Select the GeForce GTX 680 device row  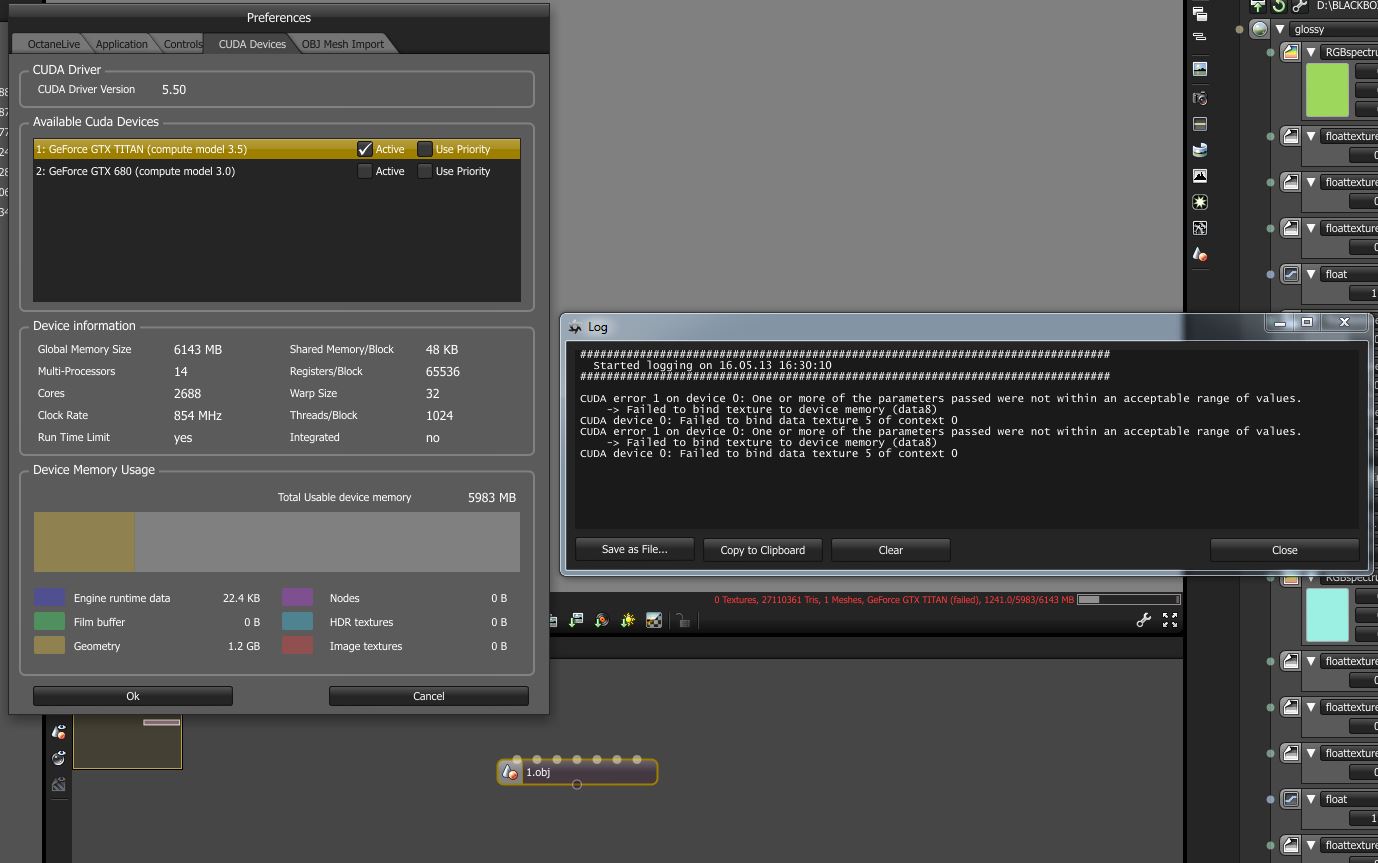click(277, 171)
